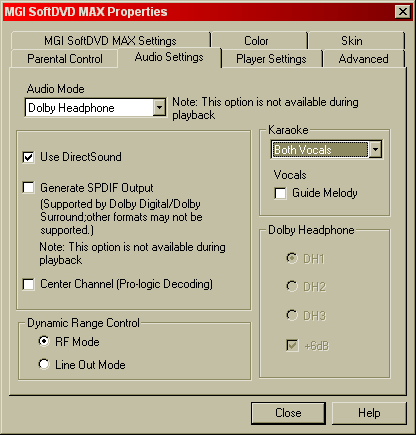Select the DH1 Dolby Headphone option

pos(292,259)
